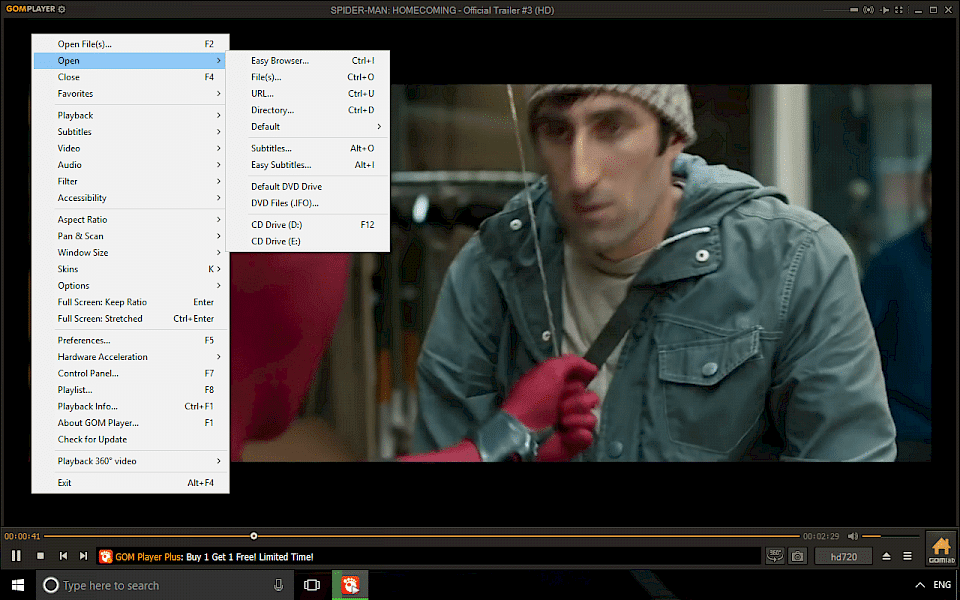Close the GOM Player window

948,10
